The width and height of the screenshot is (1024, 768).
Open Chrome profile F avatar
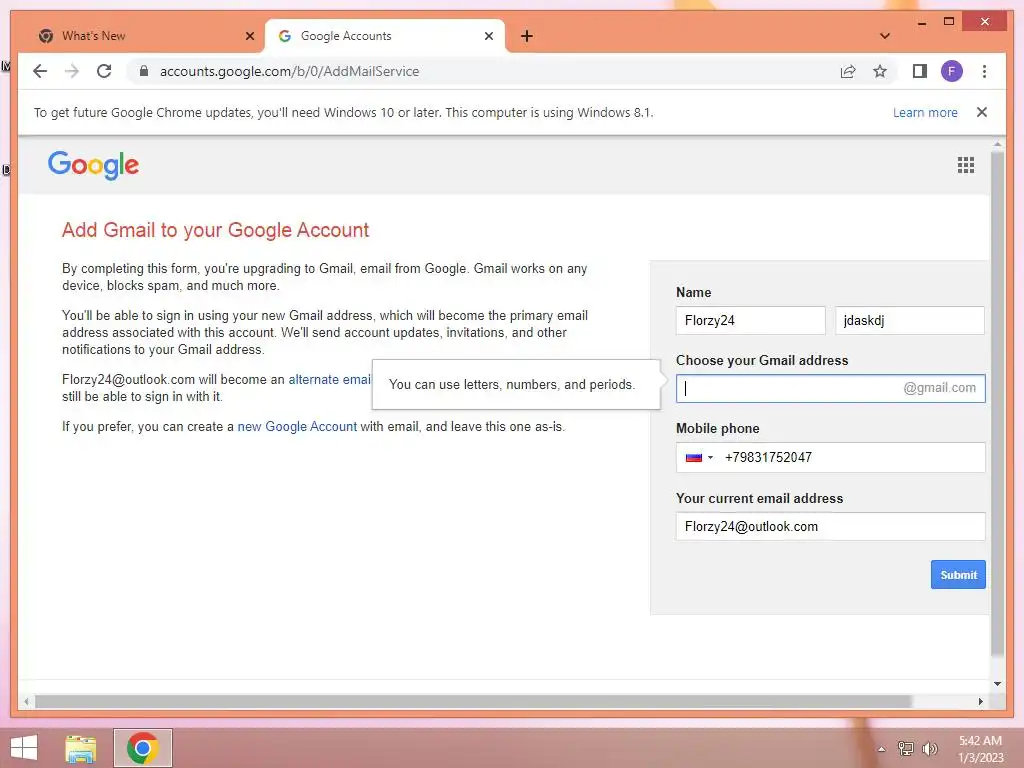click(952, 71)
